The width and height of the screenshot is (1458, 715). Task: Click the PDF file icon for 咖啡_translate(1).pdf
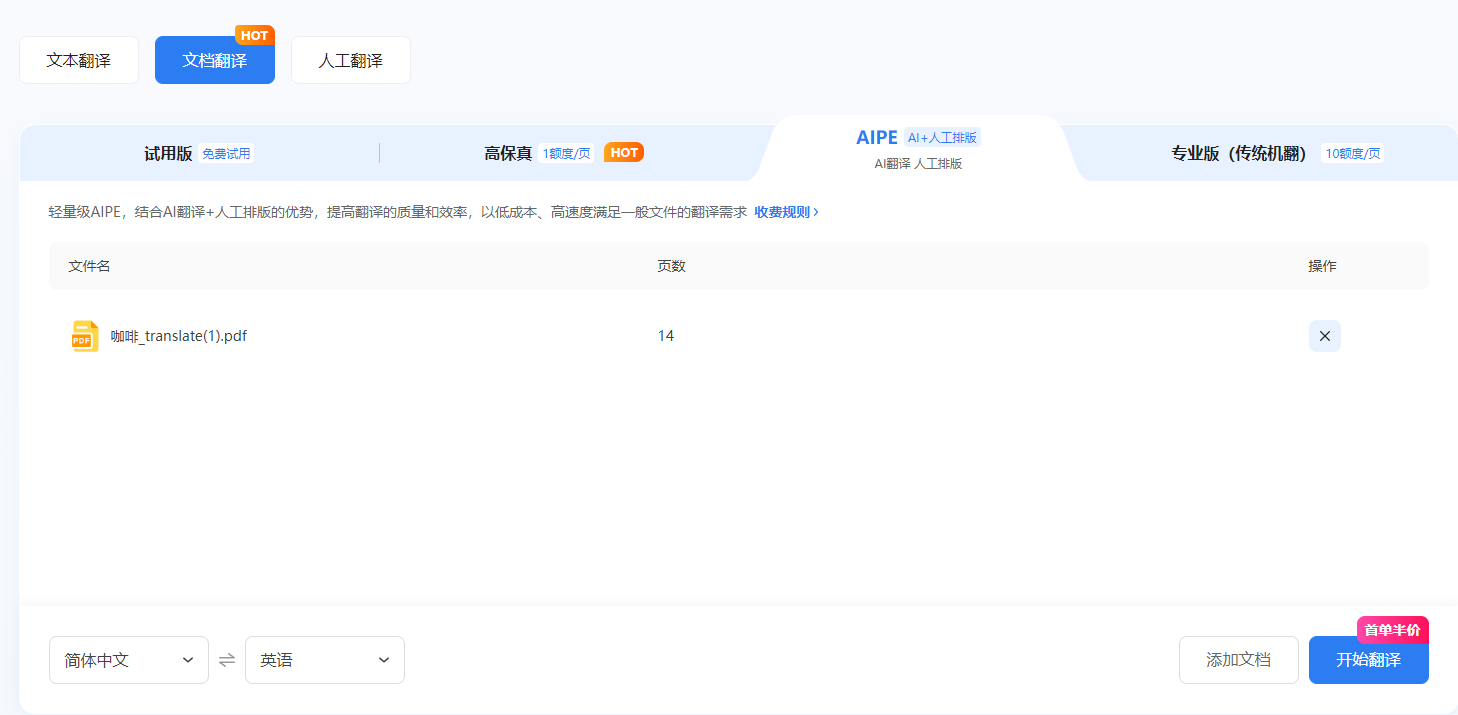point(85,336)
